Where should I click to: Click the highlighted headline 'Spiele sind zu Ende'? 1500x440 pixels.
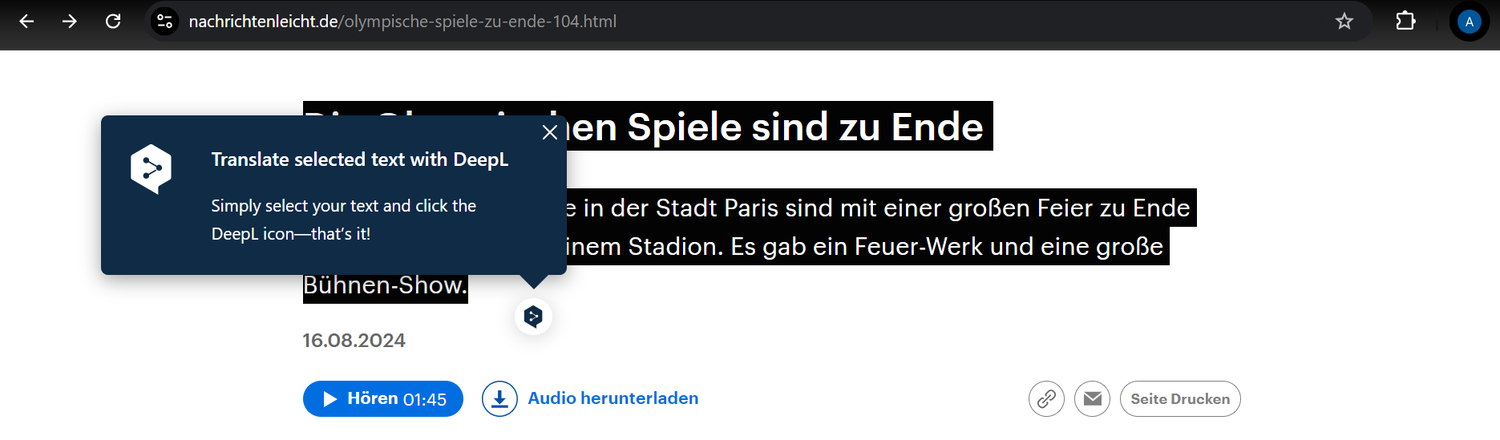[805, 127]
